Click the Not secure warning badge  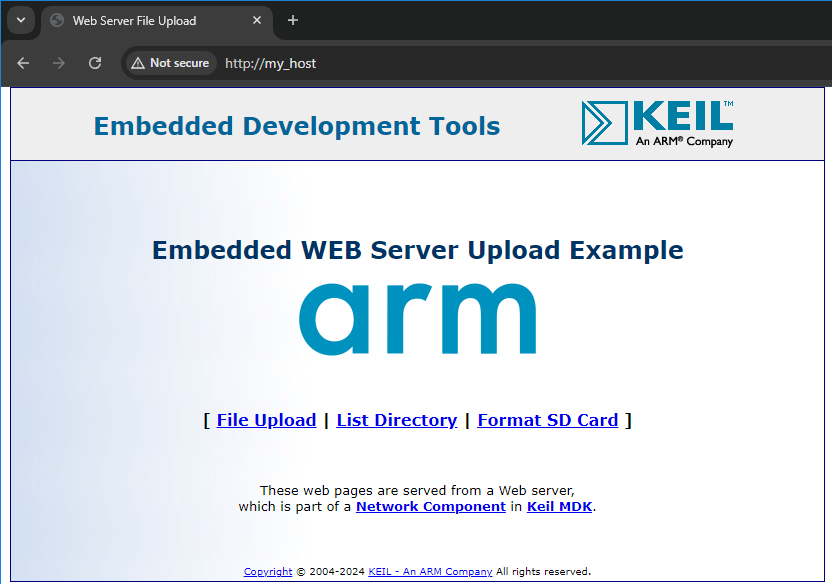point(169,63)
